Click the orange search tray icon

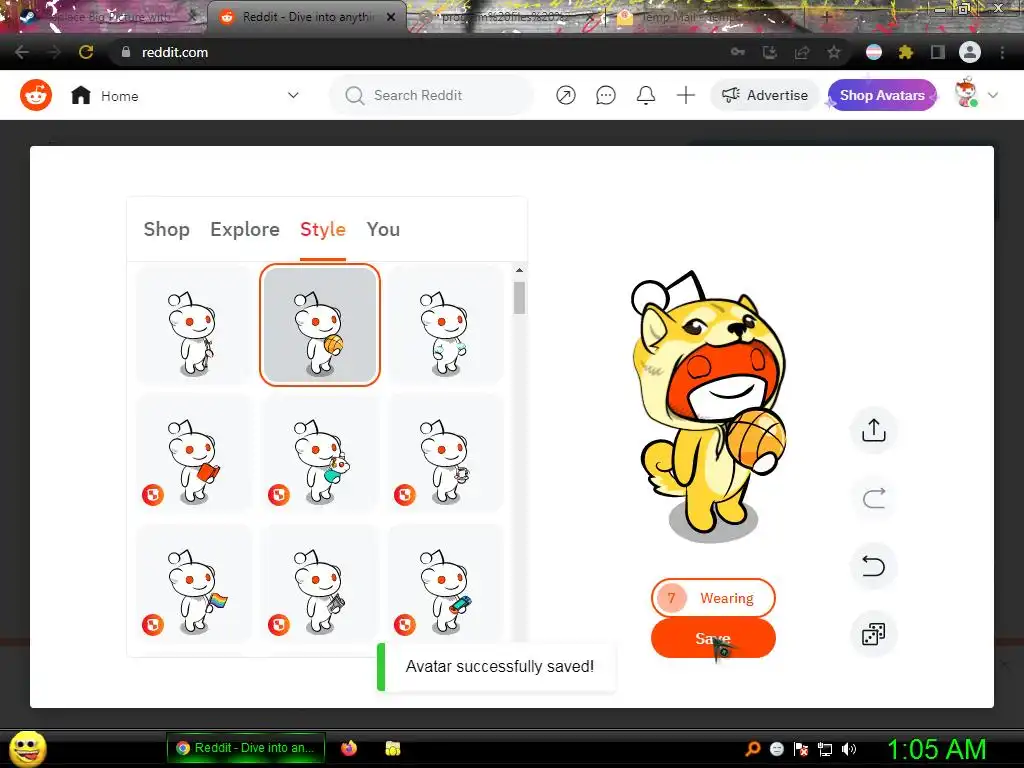752,748
